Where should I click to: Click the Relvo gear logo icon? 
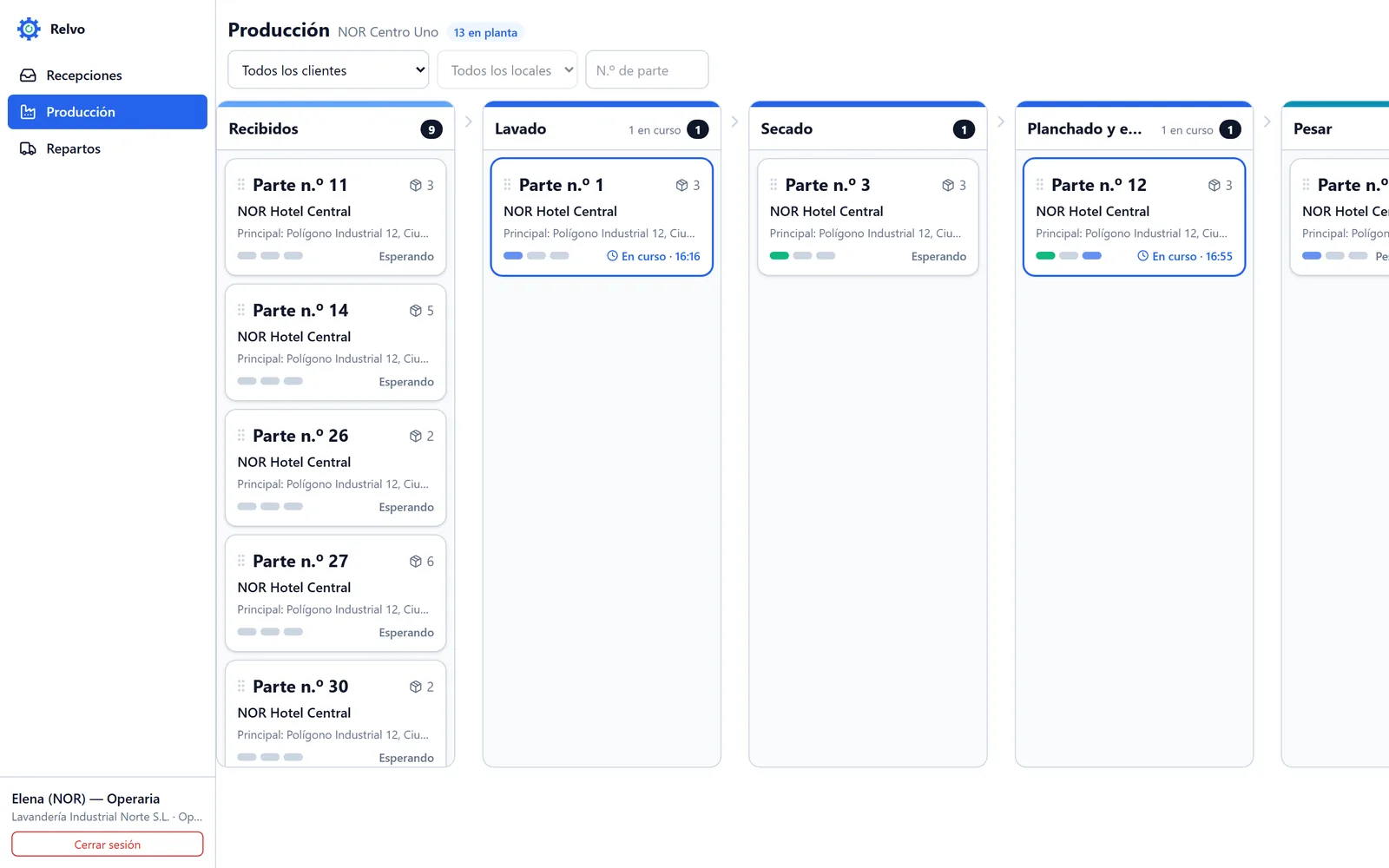[x=29, y=29]
